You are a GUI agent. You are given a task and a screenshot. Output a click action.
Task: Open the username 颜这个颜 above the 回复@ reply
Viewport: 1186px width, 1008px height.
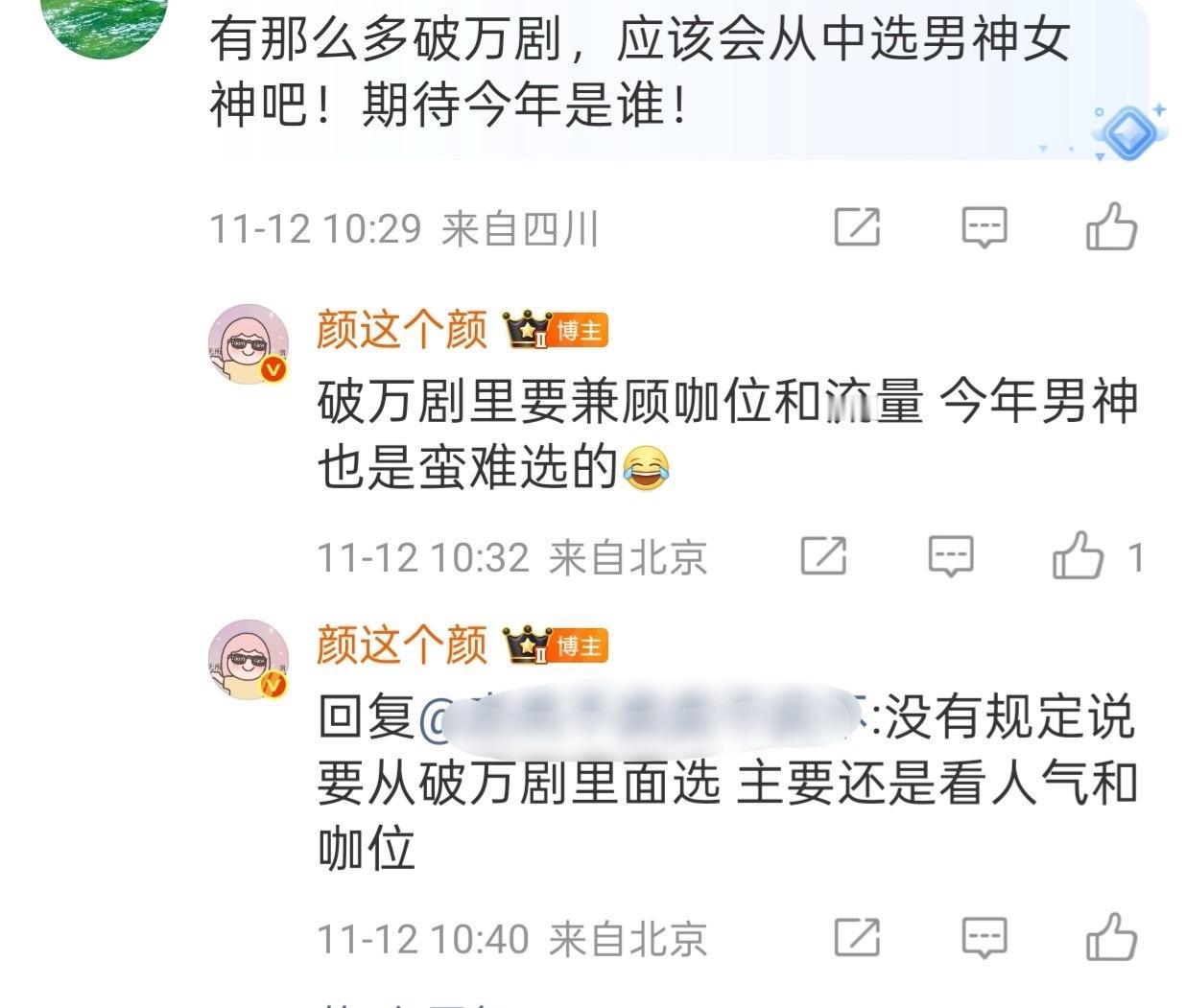[403, 645]
